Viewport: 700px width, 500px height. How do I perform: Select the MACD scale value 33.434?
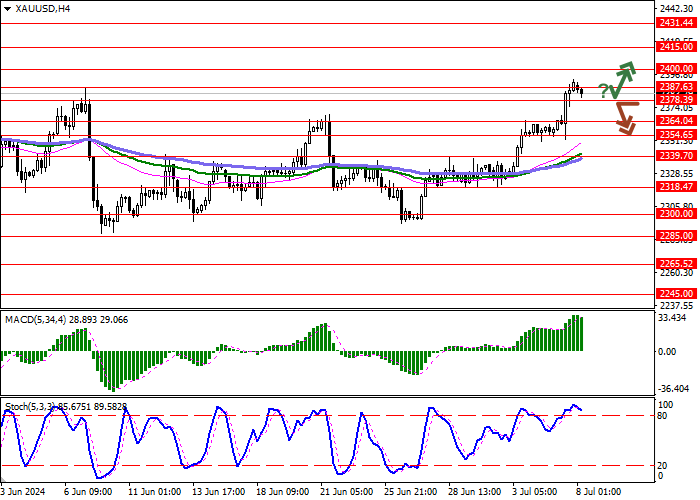pos(672,318)
